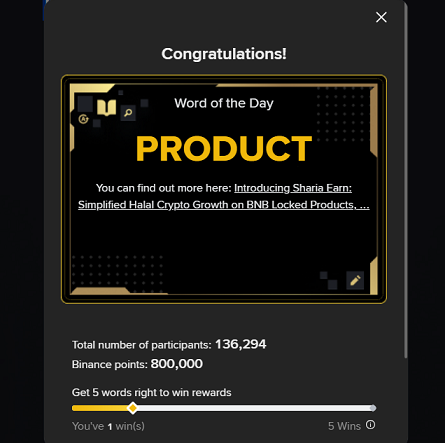Click the magnifying glass icon on card
The width and height of the screenshot is (445, 443).
tap(128, 113)
